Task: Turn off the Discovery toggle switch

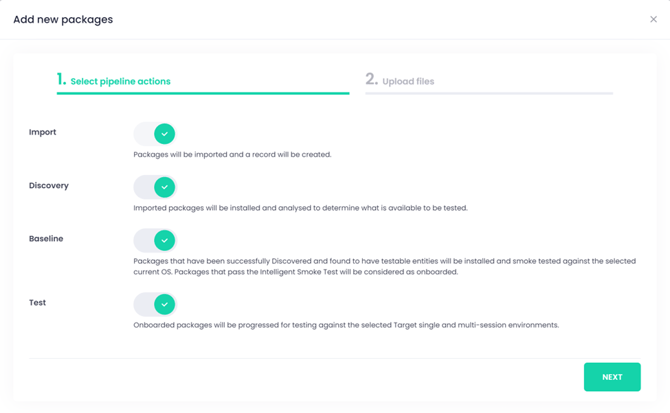Action: click(x=155, y=187)
